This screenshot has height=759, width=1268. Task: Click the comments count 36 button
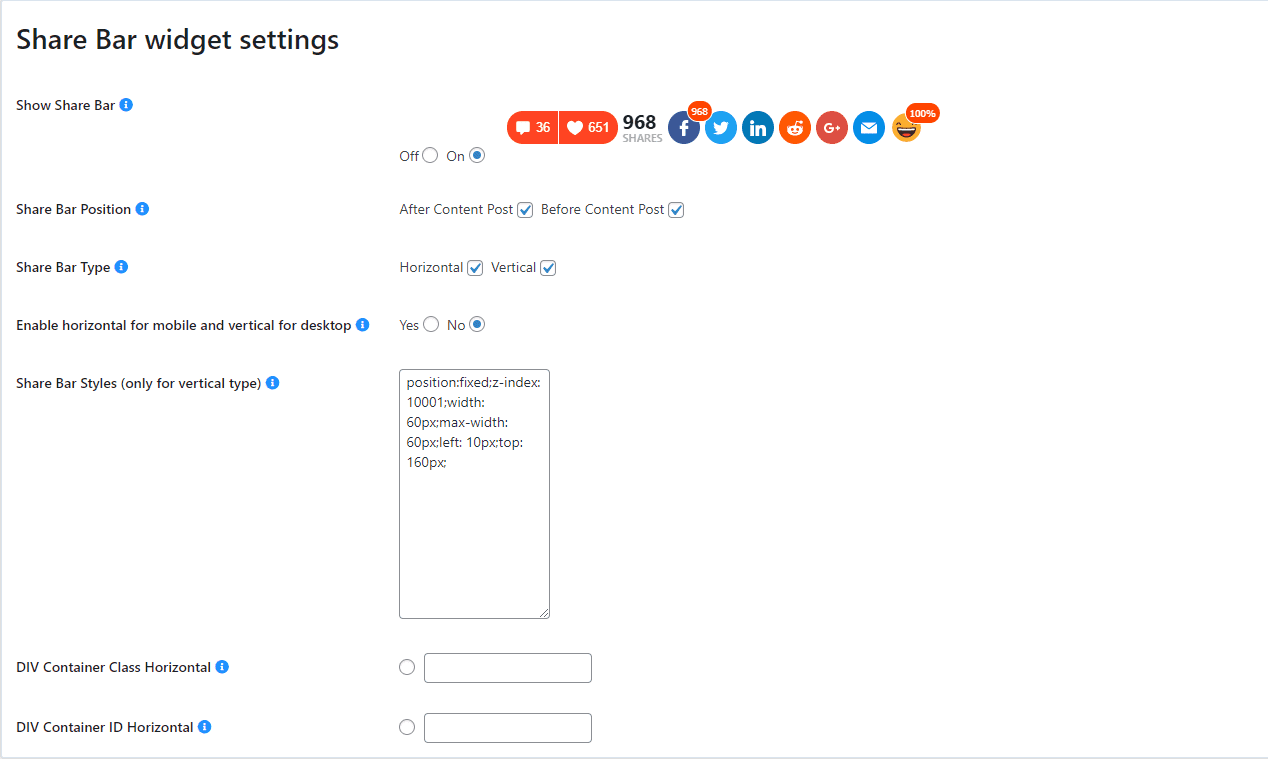pos(533,128)
